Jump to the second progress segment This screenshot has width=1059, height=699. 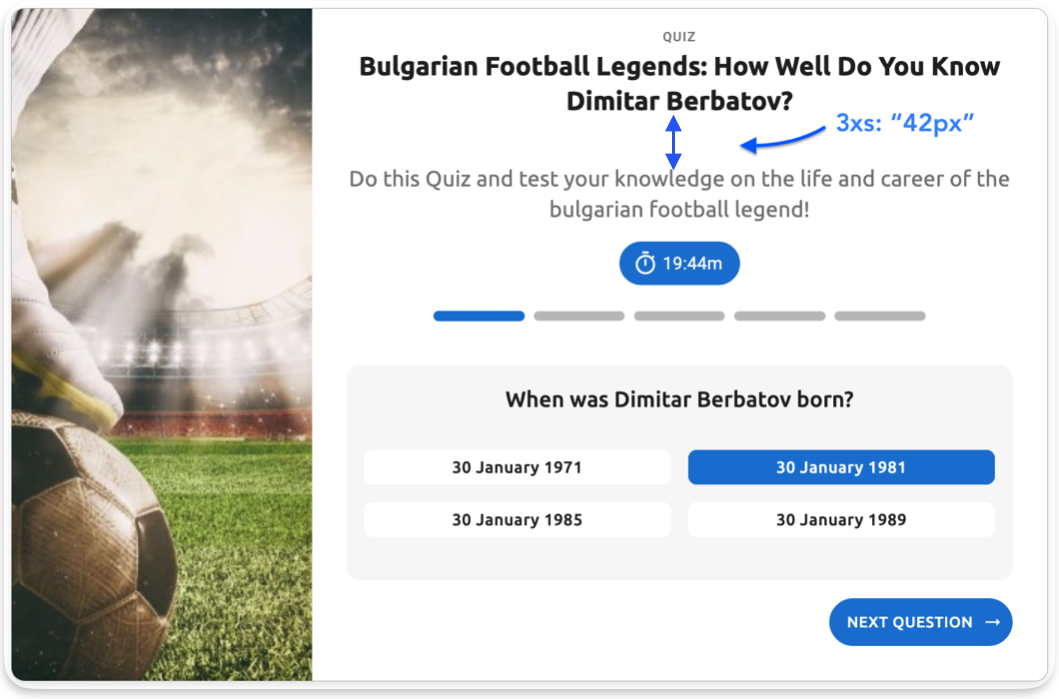coord(579,316)
